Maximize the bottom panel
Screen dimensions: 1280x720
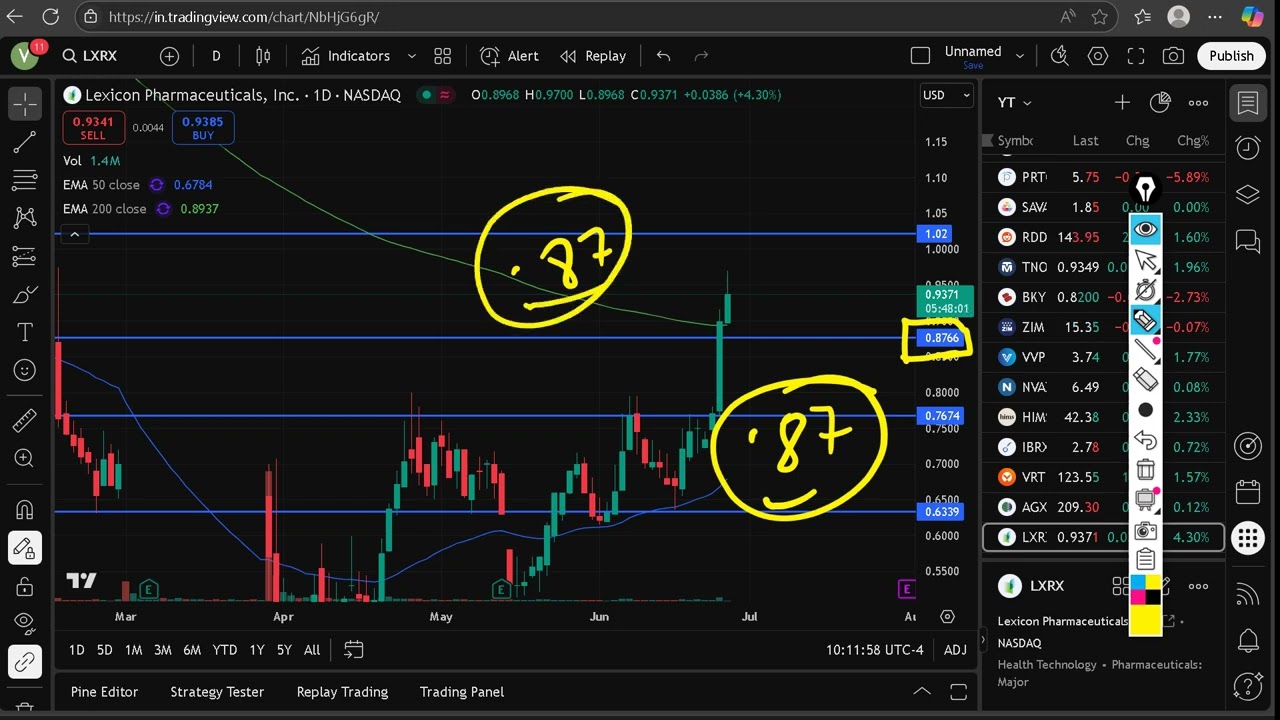(x=958, y=692)
